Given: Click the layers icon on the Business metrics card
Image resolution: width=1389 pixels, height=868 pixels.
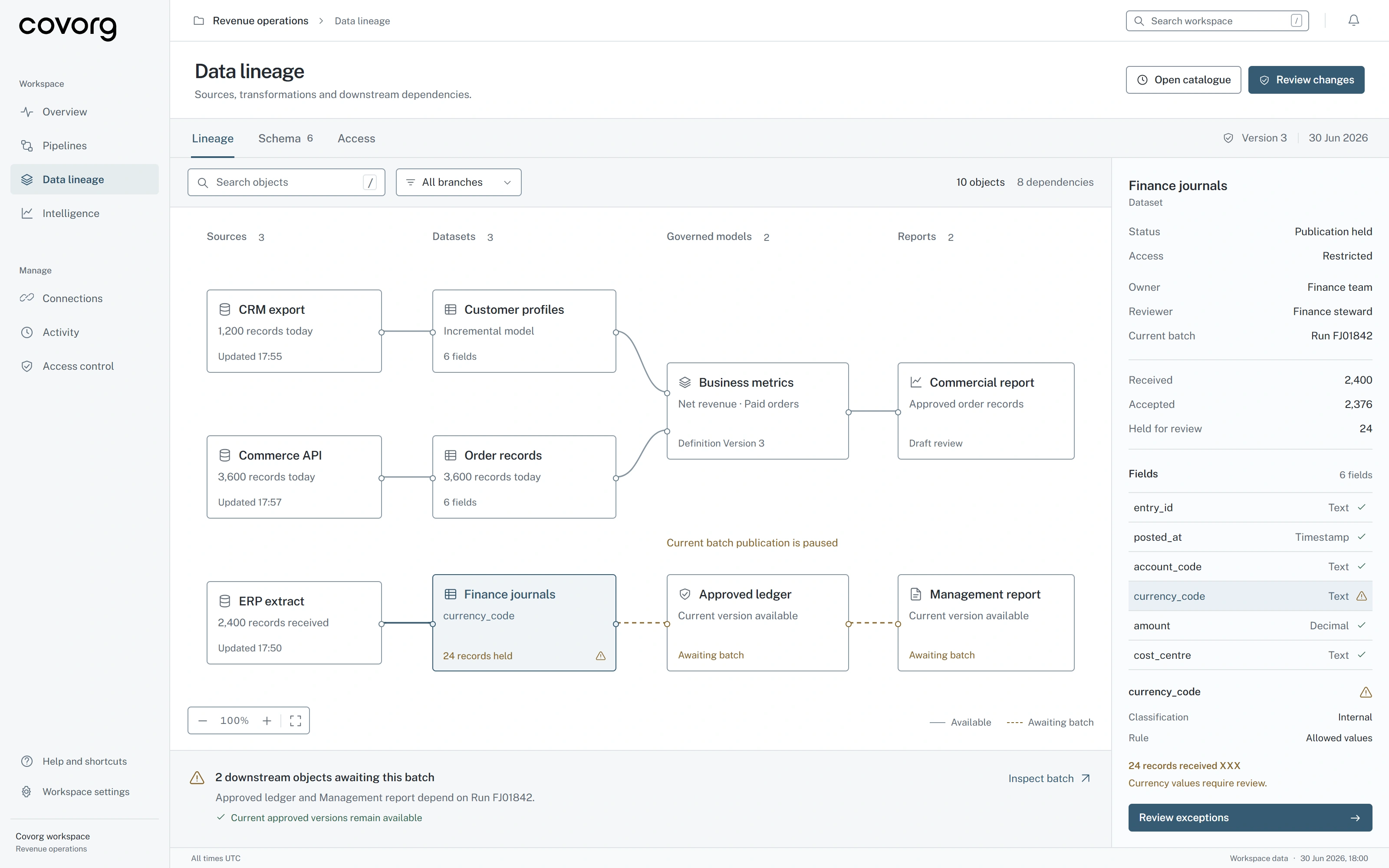Looking at the screenshot, I should coord(685,382).
